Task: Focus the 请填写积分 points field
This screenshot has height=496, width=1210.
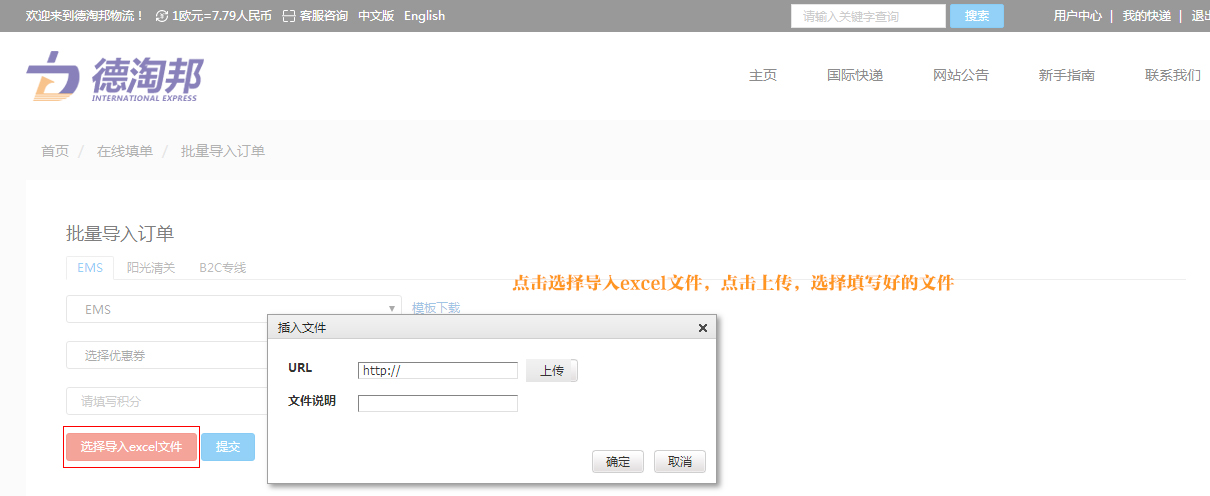Action: (x=167, y=401)
